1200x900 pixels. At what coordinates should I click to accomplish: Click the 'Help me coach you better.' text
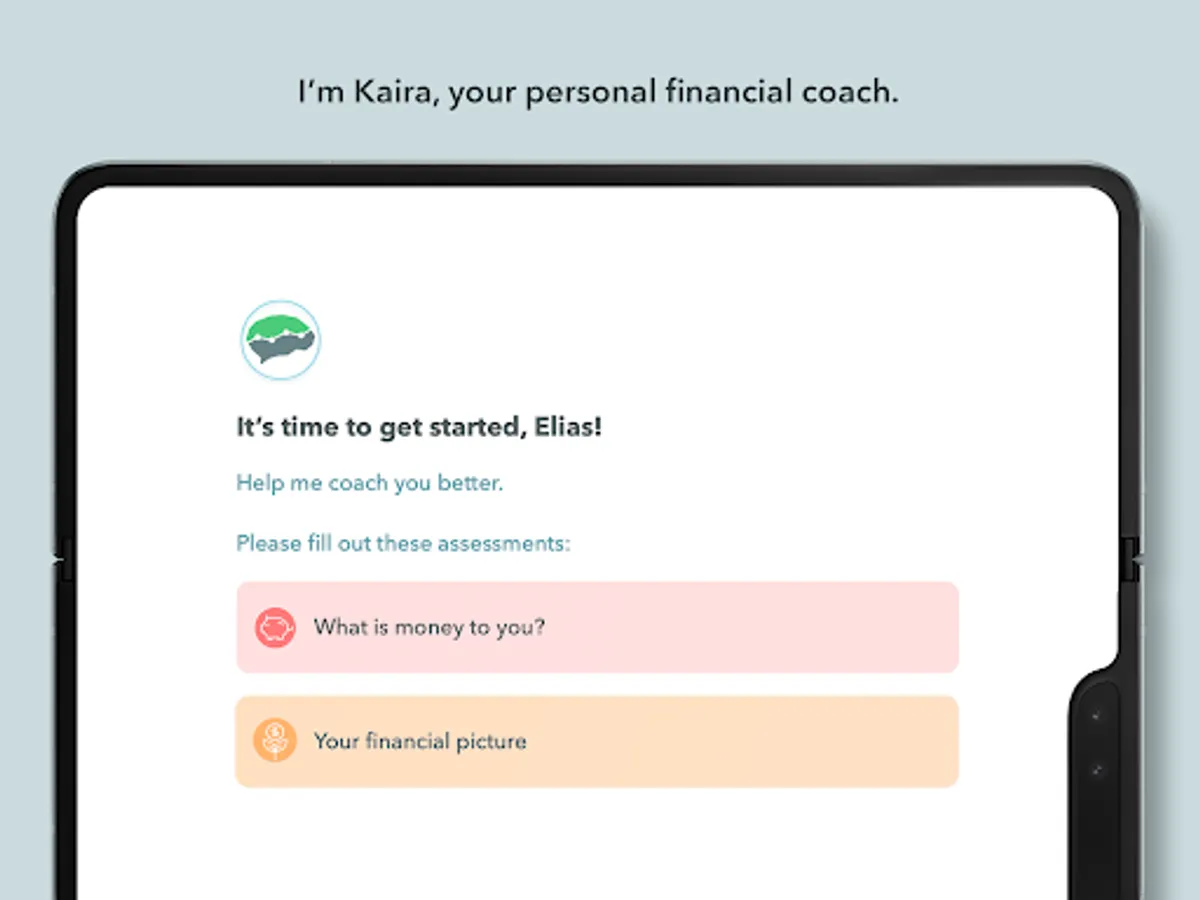click(x=369, y=483)
